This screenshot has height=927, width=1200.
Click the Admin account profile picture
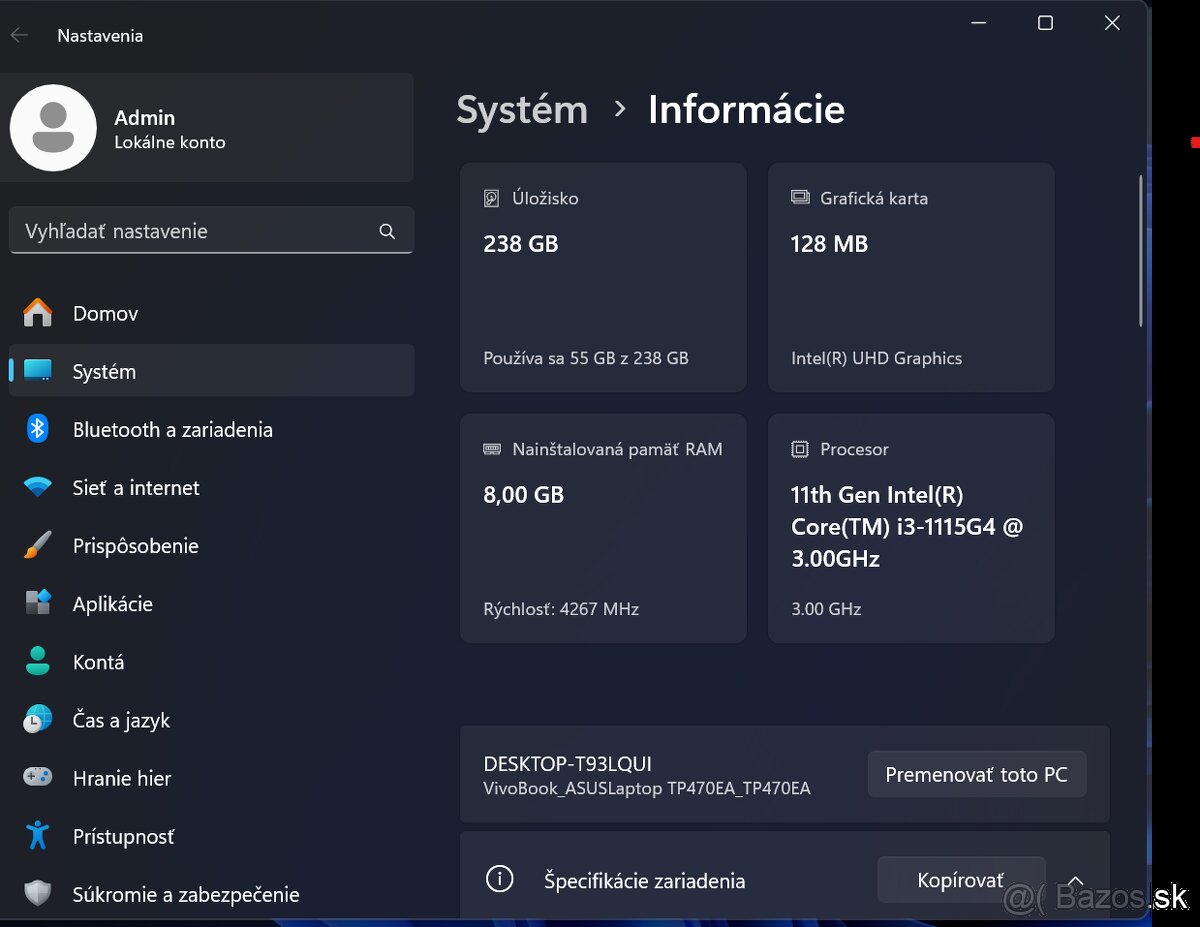click(53, 127)
